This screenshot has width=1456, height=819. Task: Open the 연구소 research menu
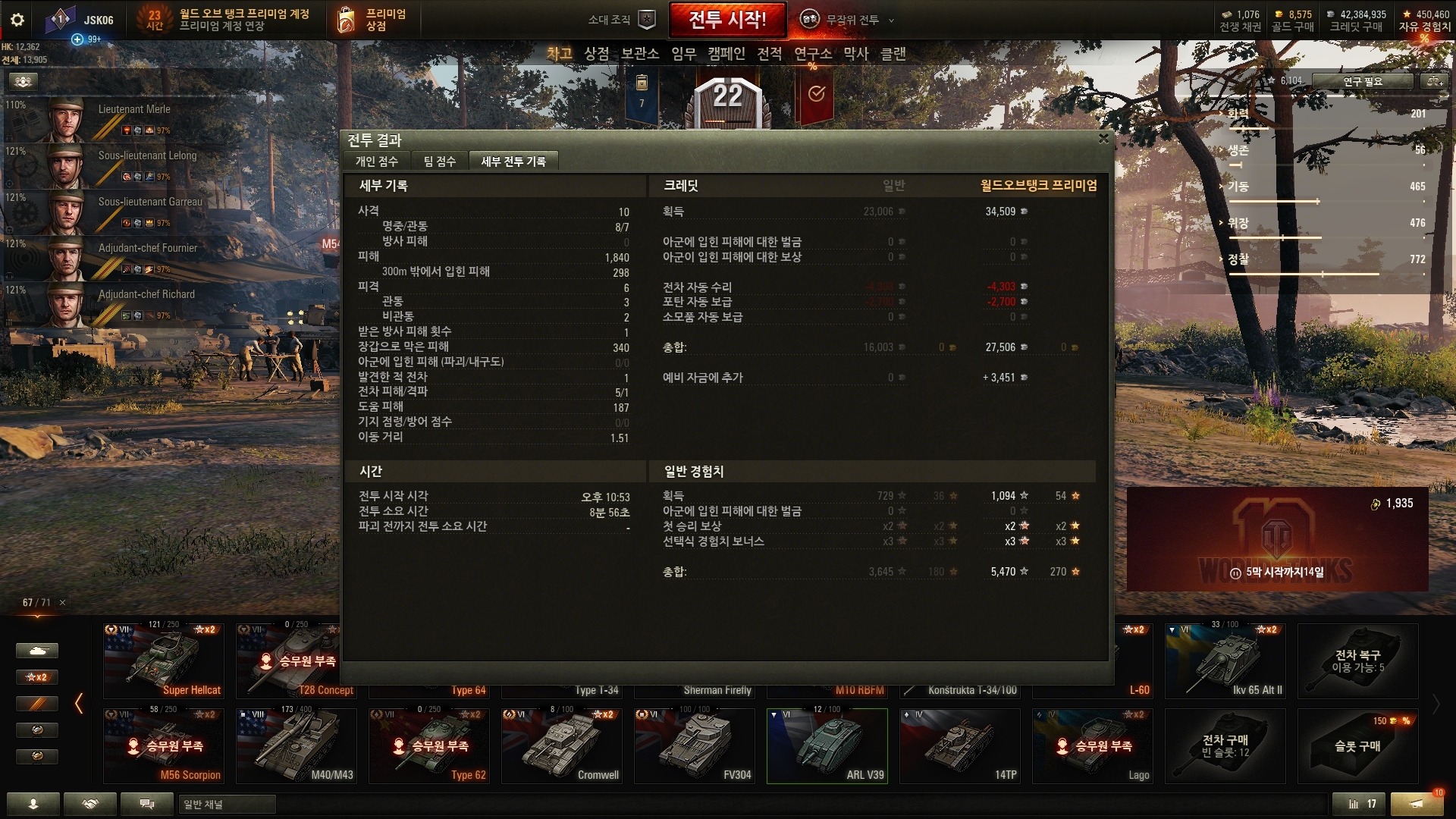point(812,54)
